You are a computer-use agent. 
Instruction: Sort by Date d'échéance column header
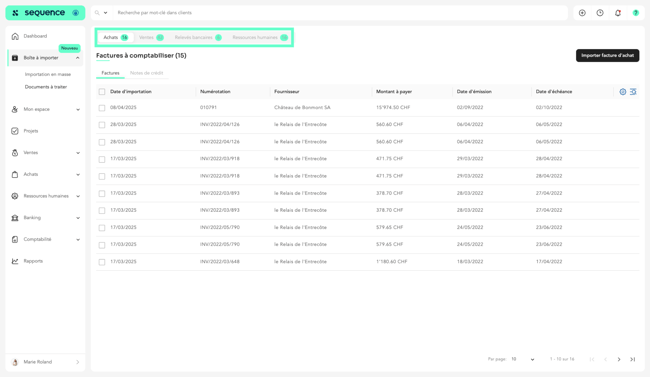click(554, 92)
